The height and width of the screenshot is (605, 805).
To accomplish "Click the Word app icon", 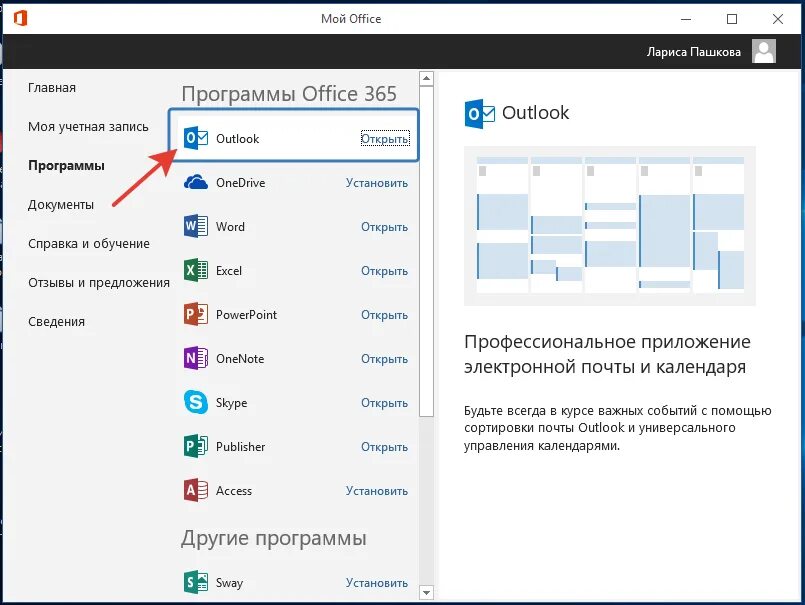I will pos(196,226).
